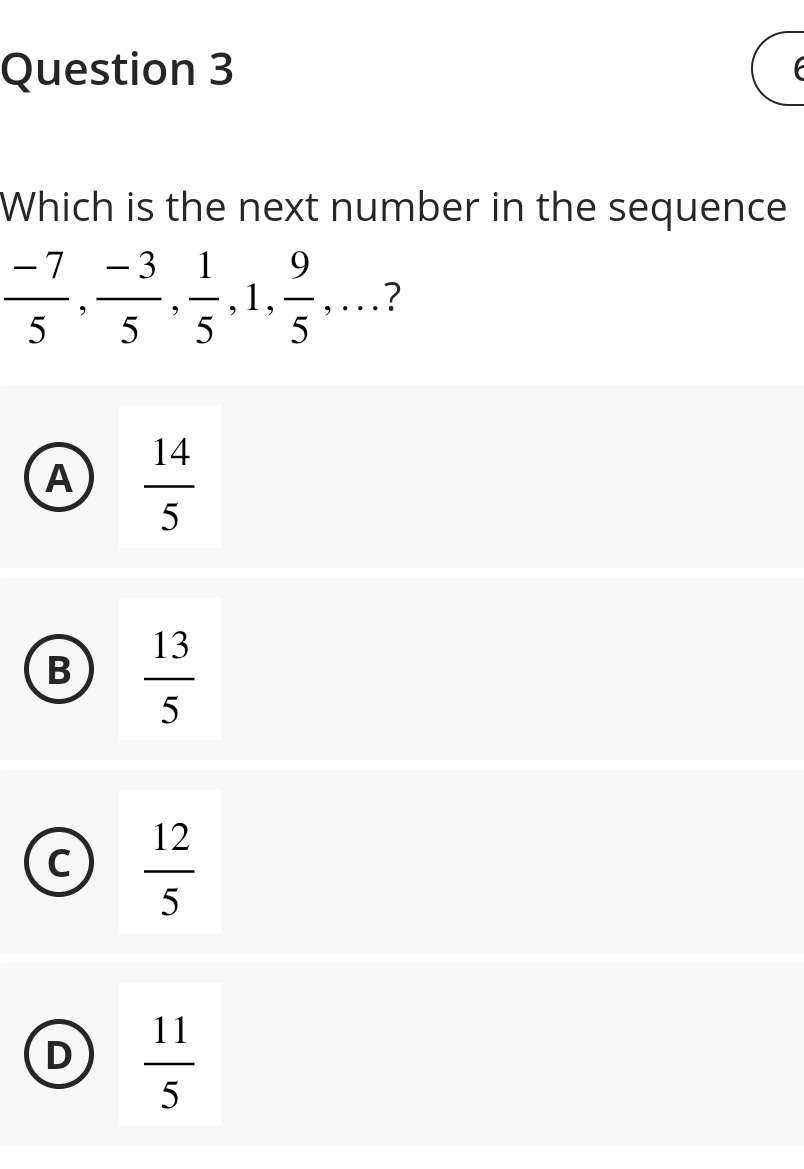Select answer option C
The image size is (804, 1169).
(400, 861)
